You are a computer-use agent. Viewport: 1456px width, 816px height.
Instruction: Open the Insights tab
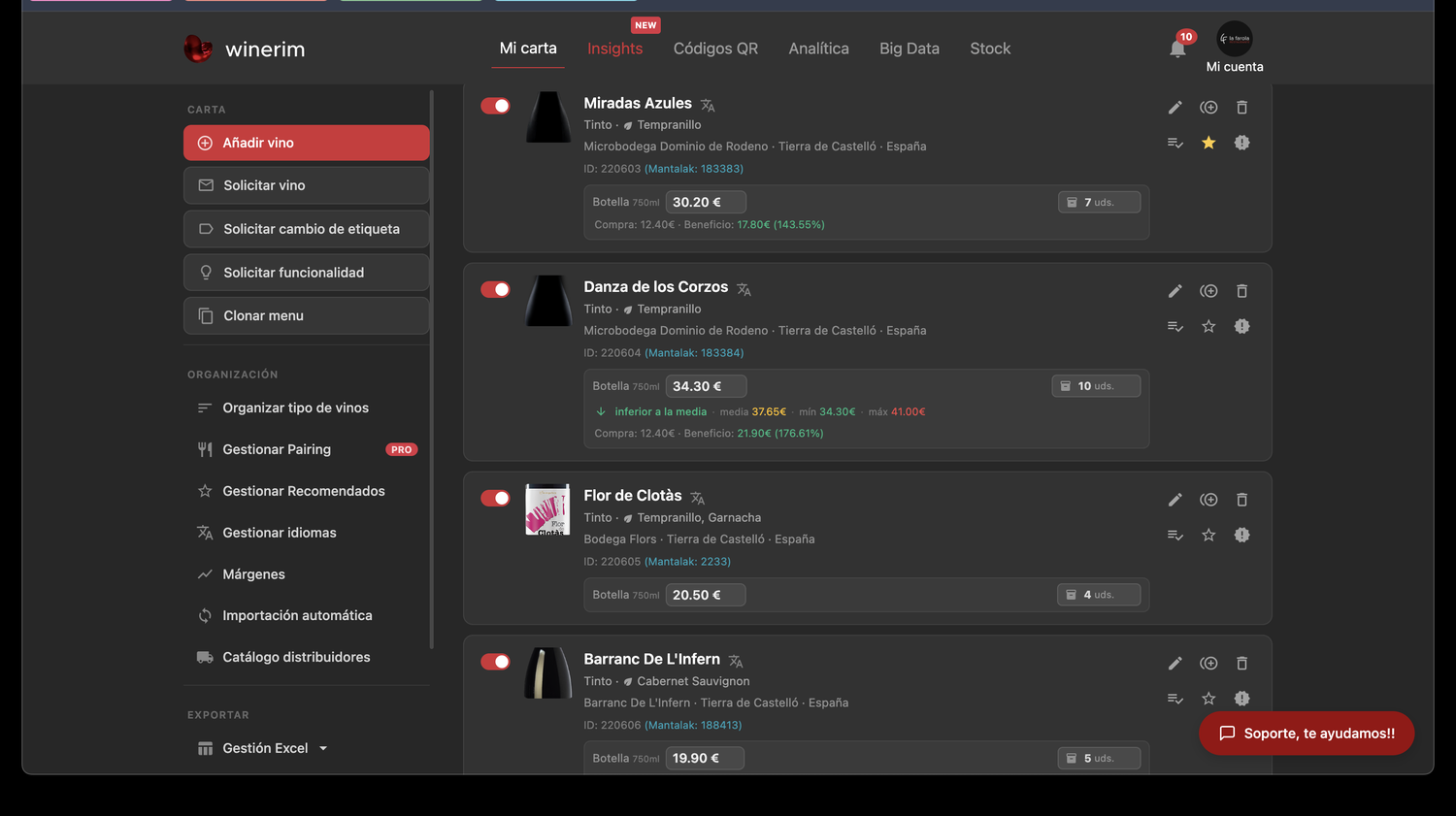615,49
